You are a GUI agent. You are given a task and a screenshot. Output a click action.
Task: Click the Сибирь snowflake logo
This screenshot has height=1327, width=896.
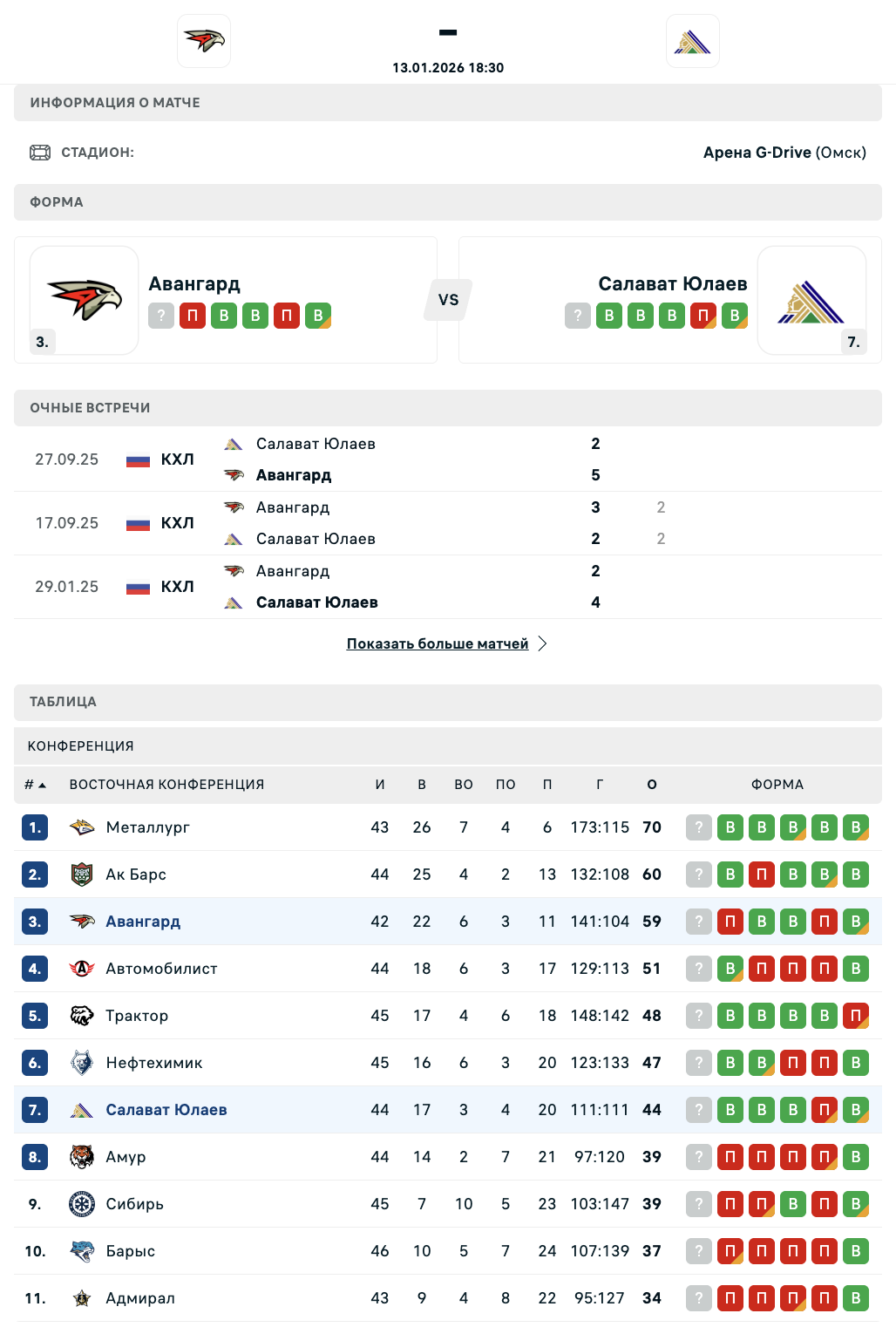[82, 1204]
